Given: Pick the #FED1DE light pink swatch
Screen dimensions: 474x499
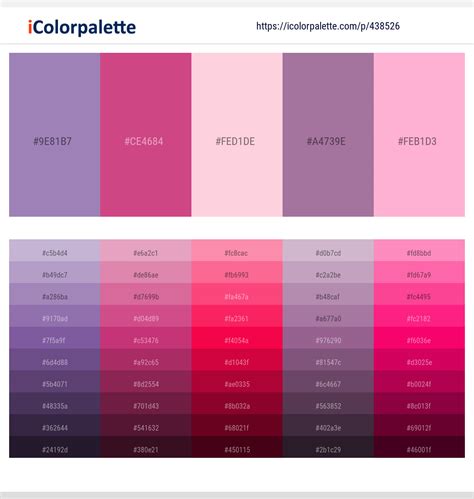Looking at the screenshot, I should tap(237, 135).
